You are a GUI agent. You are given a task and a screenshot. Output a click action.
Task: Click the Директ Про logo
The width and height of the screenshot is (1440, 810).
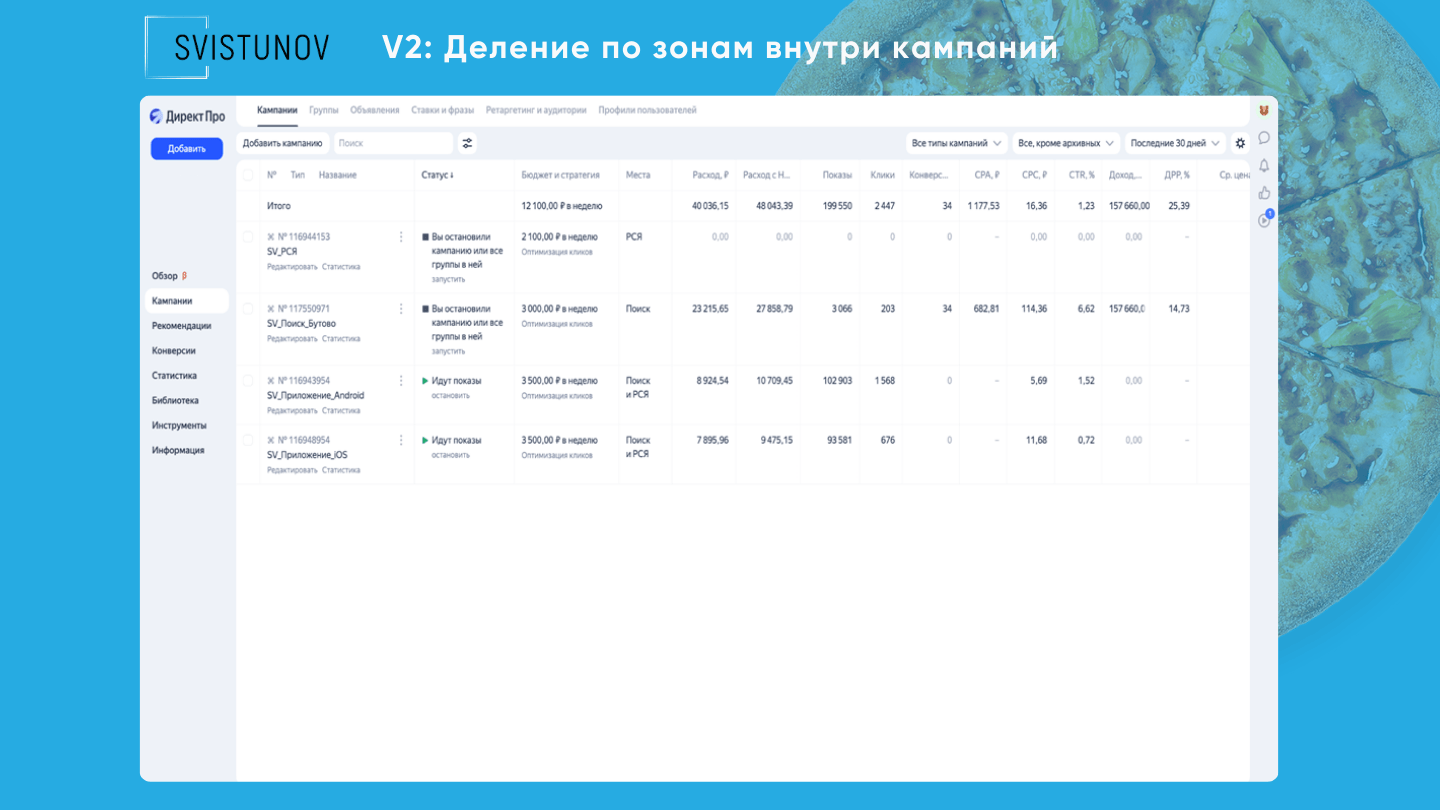187,117
